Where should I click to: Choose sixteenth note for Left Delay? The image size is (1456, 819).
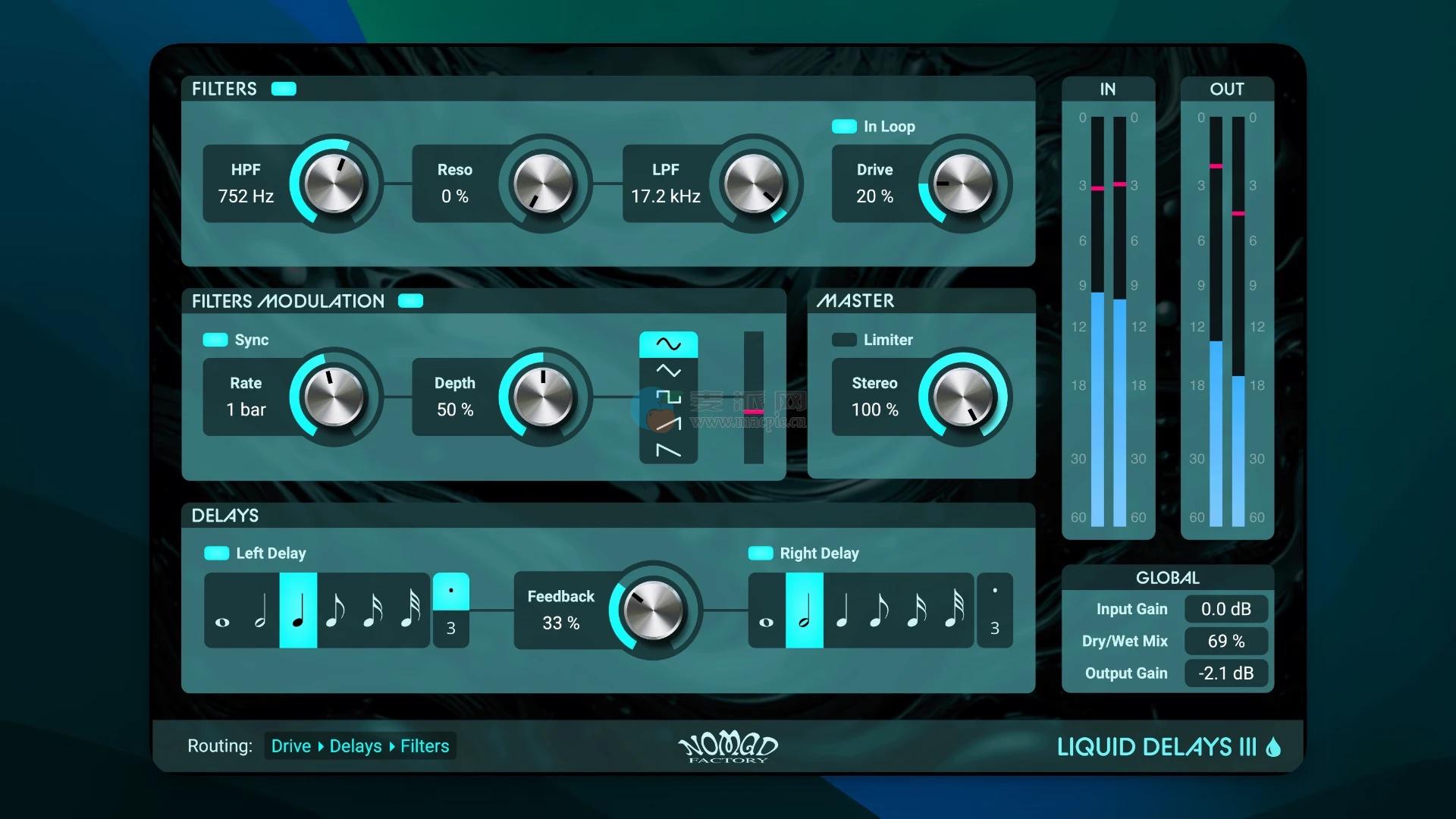(373, 610)
